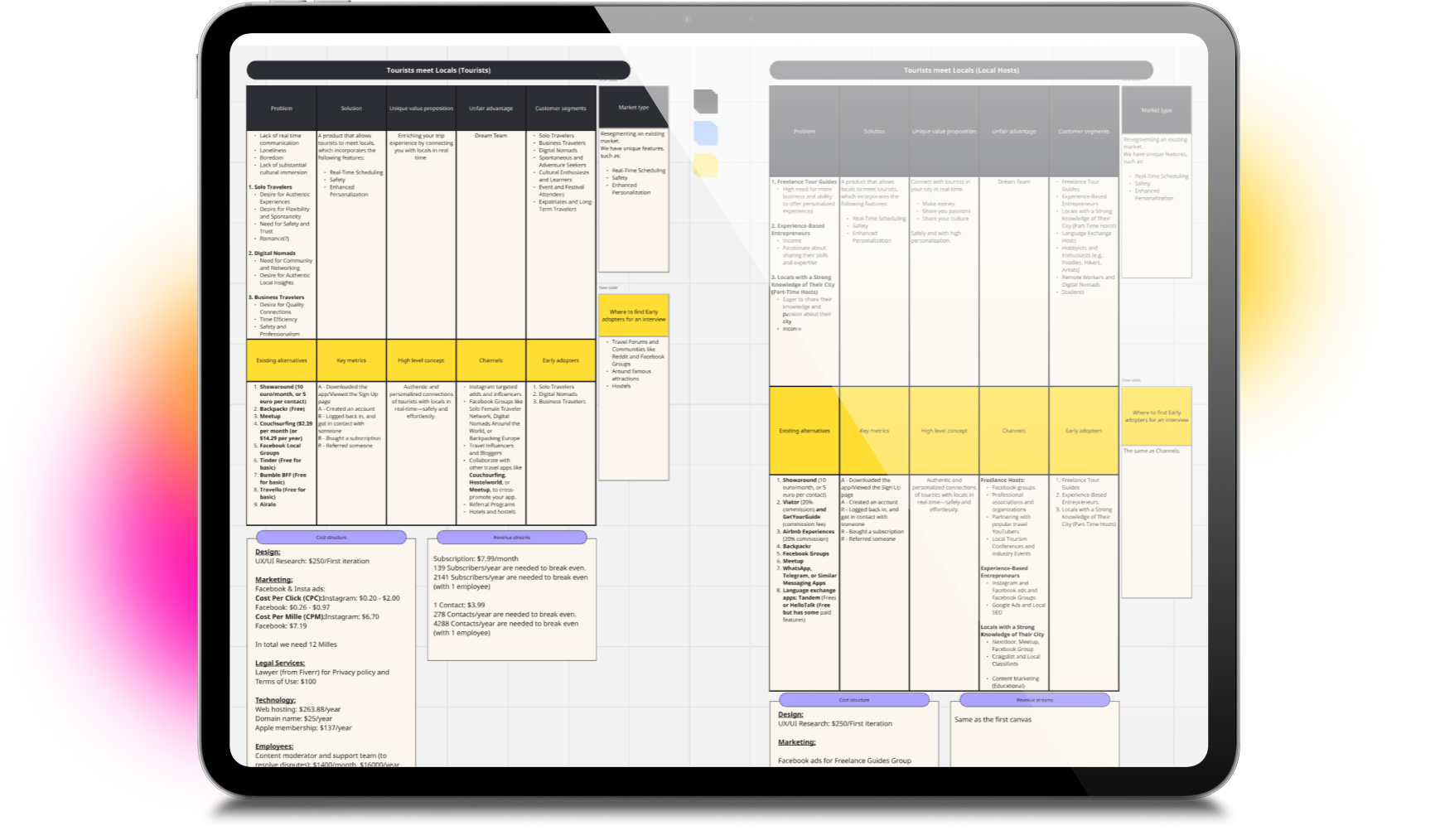Click yellow 'Where to find Early adopters' card

(634, 316)
